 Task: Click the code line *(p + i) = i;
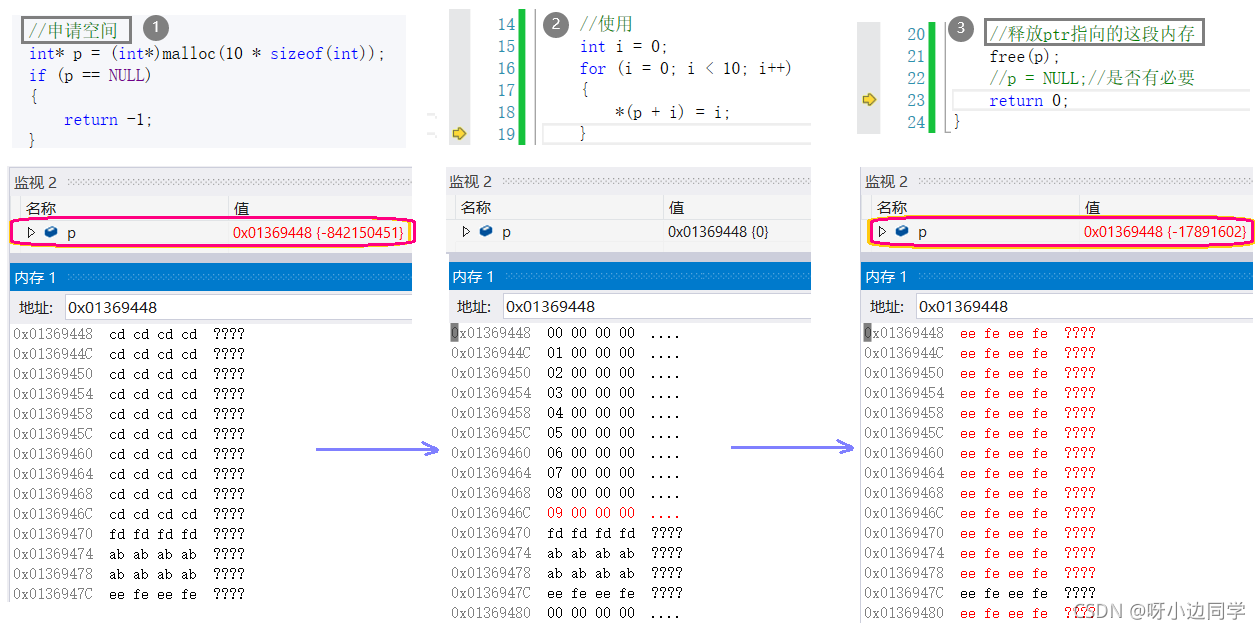[x=673, y=112]
